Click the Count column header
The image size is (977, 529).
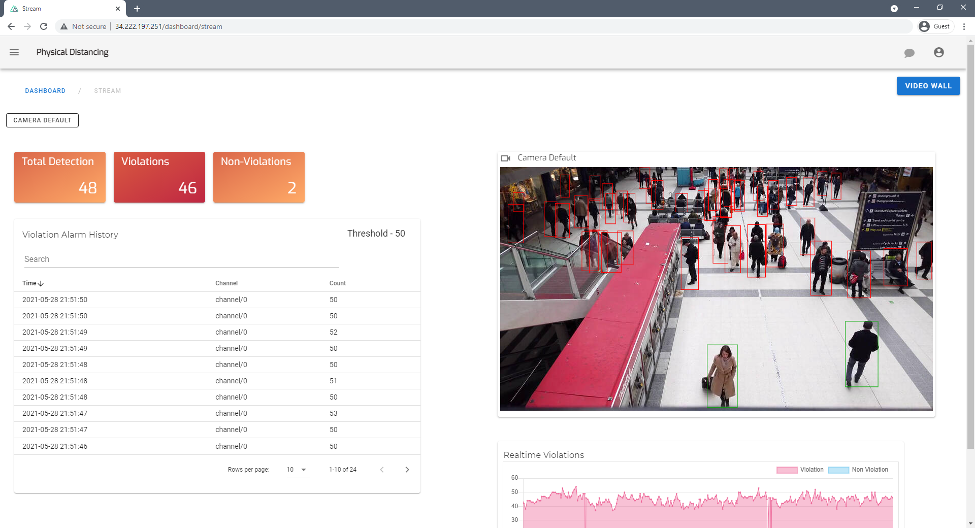tap(337, 284)
